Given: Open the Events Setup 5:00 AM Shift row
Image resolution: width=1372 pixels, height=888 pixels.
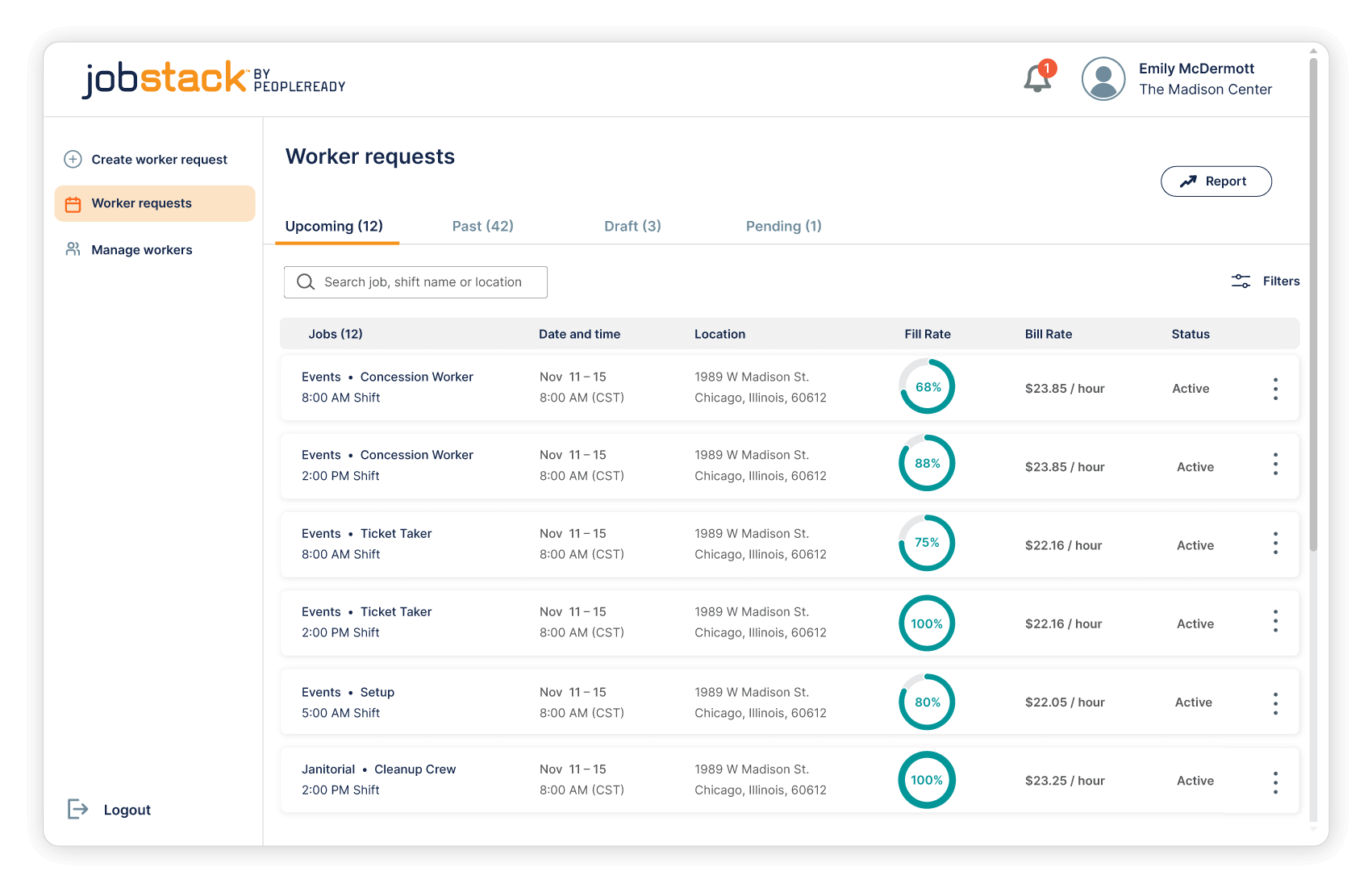Looking at the screenshot, I should pyautogui.click(x=790, y=701).
